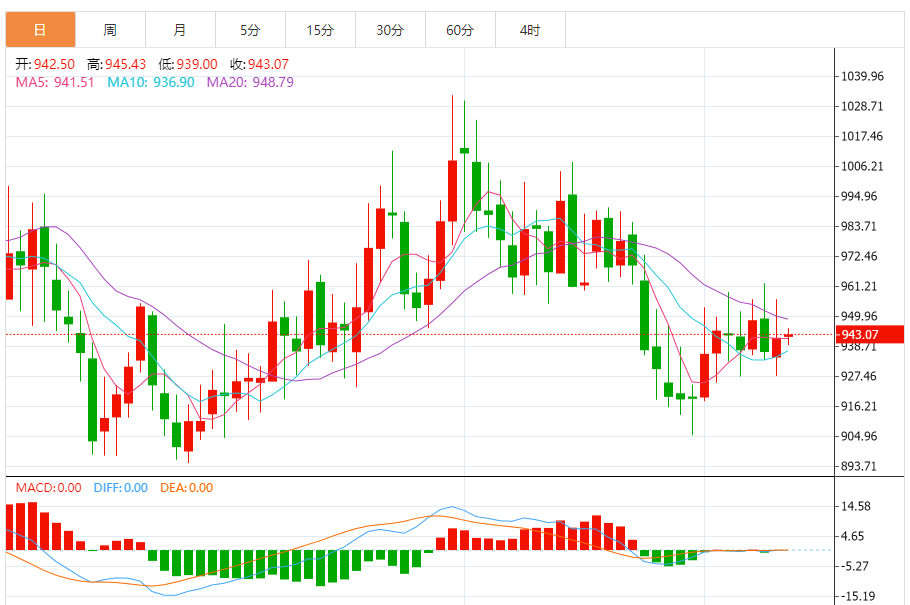This screenshot has height=605, width=910.
Task: Click the opening price 开:942.50
Action: tap(45, 64)
